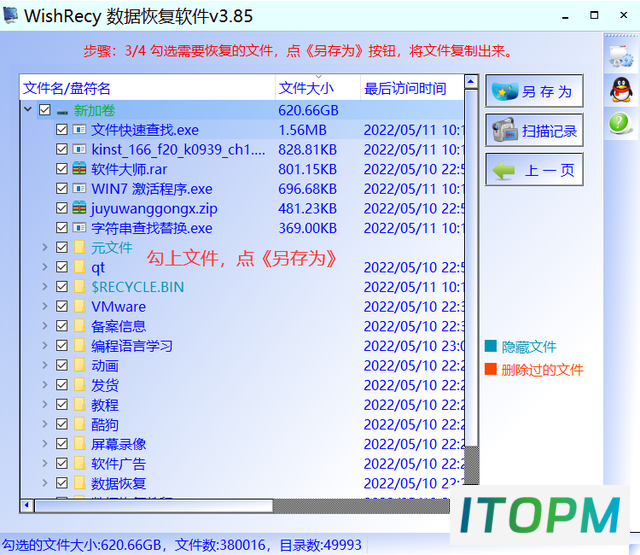
Task: Click the WishRecy app icon in title bar
Action: (10, 15)
